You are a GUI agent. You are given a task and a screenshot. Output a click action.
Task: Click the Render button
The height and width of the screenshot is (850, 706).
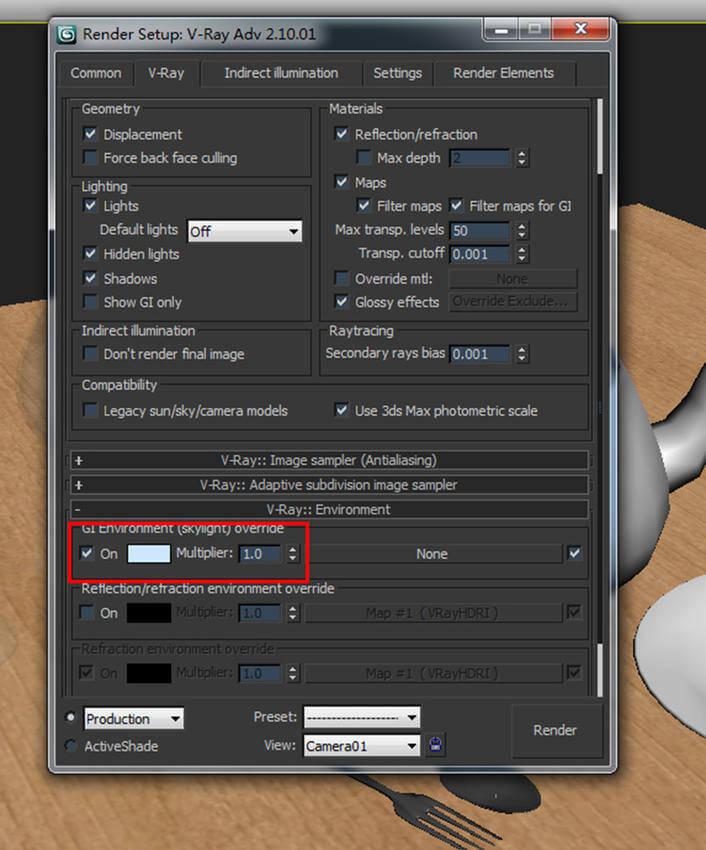[x=555, y=730]
